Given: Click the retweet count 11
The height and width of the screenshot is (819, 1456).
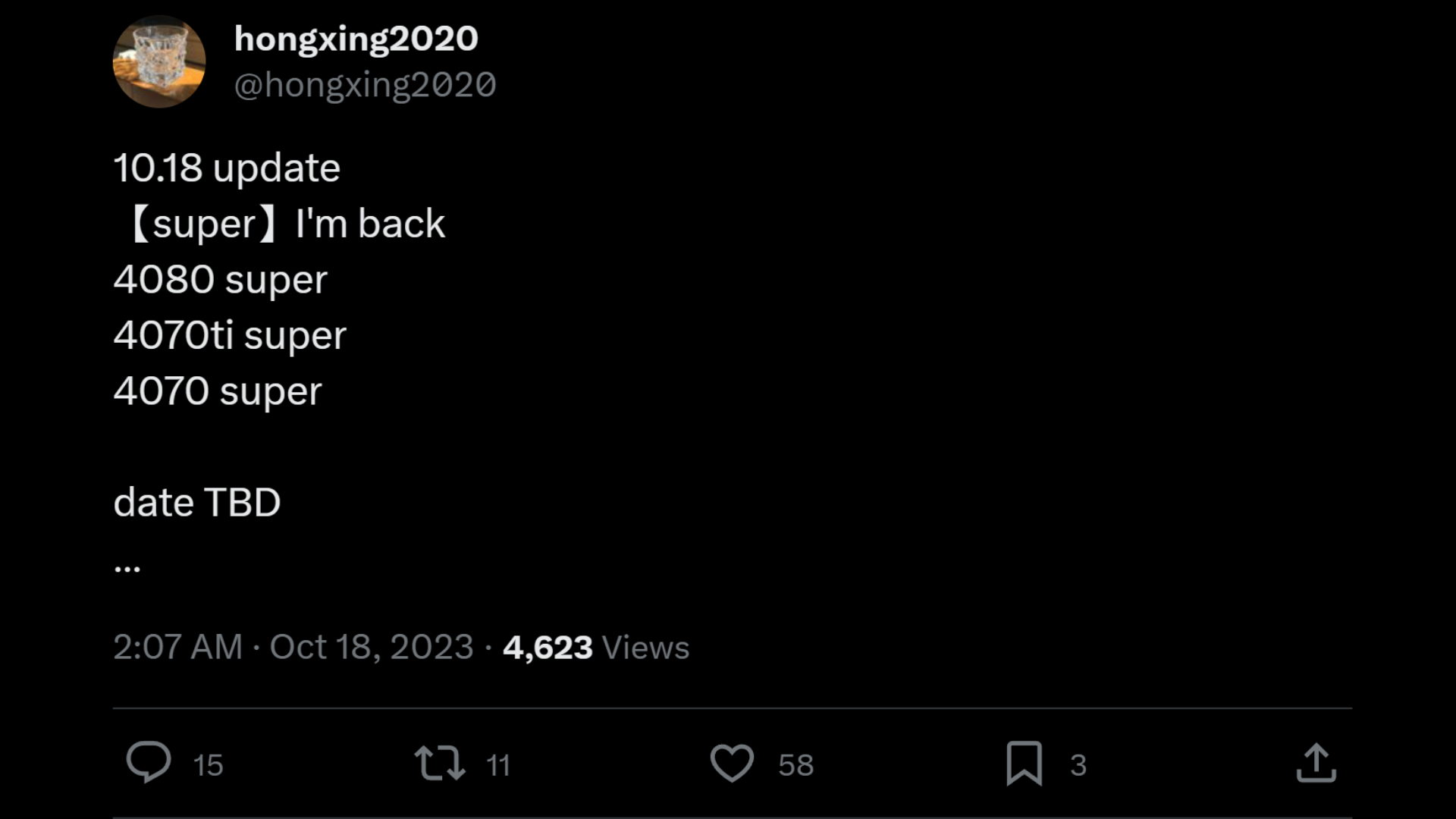Looking at the screenshot, I should coord(498,765).
